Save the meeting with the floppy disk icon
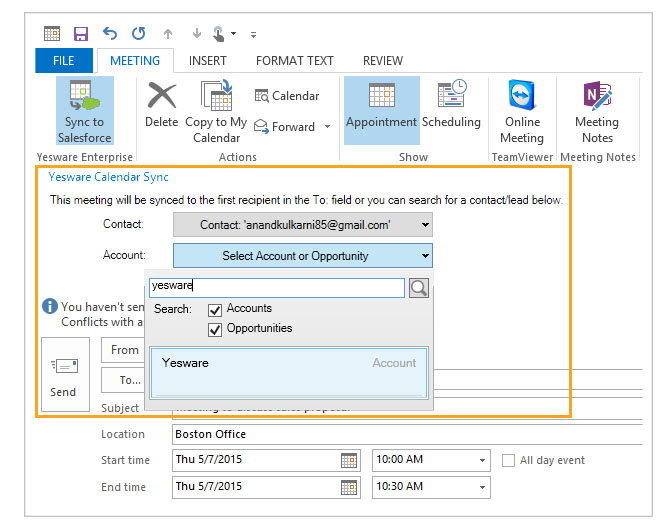Viewport: 668px width, 525px height. [x=81, y=33]
